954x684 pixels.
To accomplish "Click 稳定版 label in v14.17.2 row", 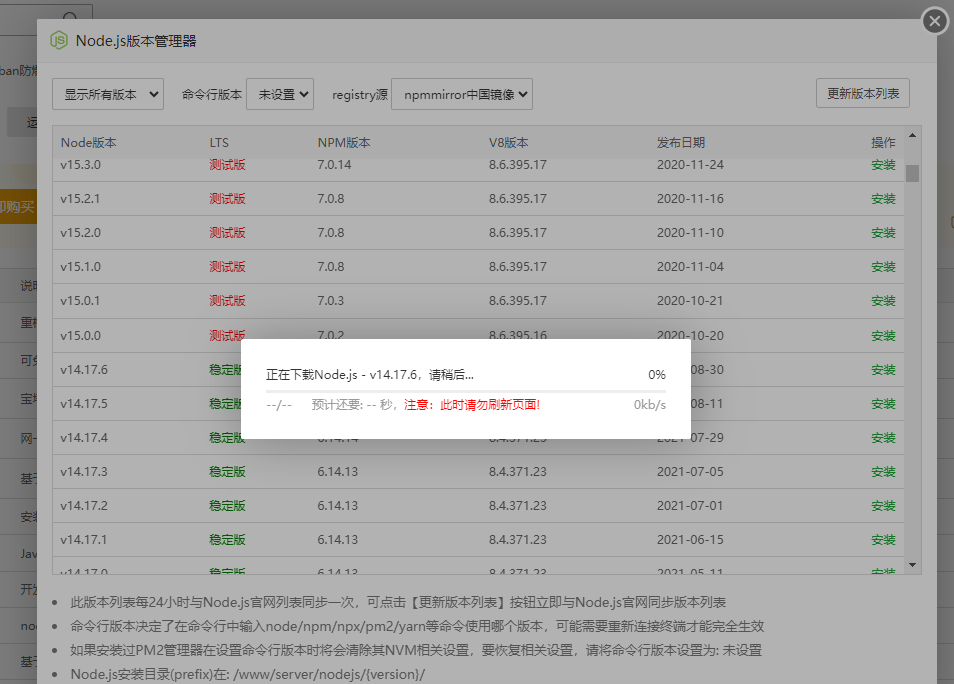I will point(228,506).
